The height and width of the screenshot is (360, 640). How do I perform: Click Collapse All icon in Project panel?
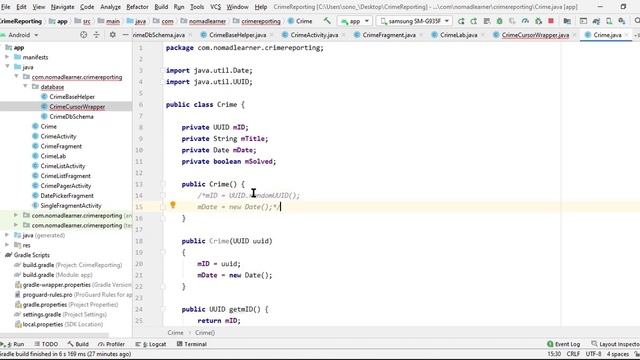(x=96, y=35)
